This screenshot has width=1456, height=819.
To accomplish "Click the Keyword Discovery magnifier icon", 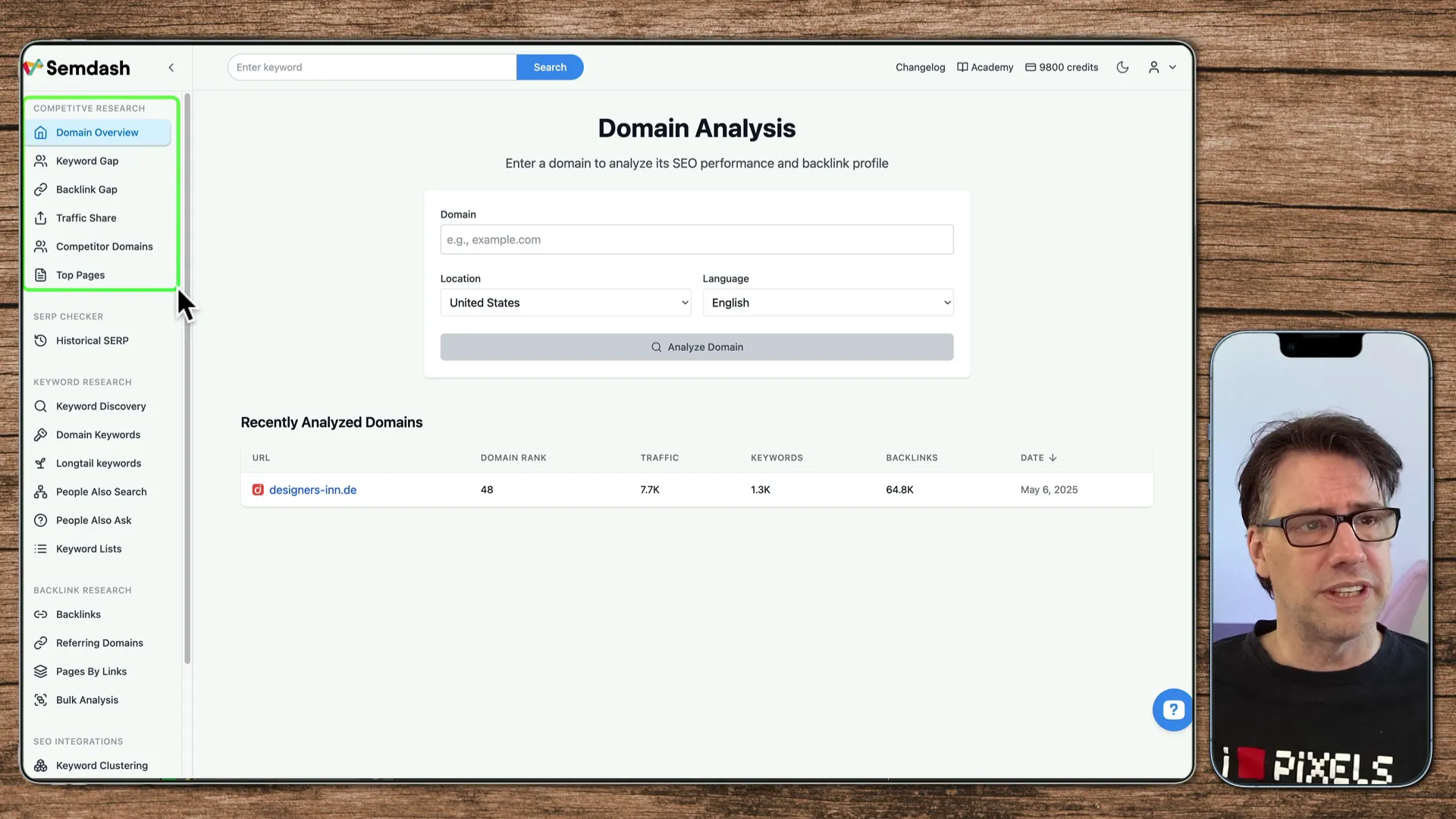I will coord(40,406).
